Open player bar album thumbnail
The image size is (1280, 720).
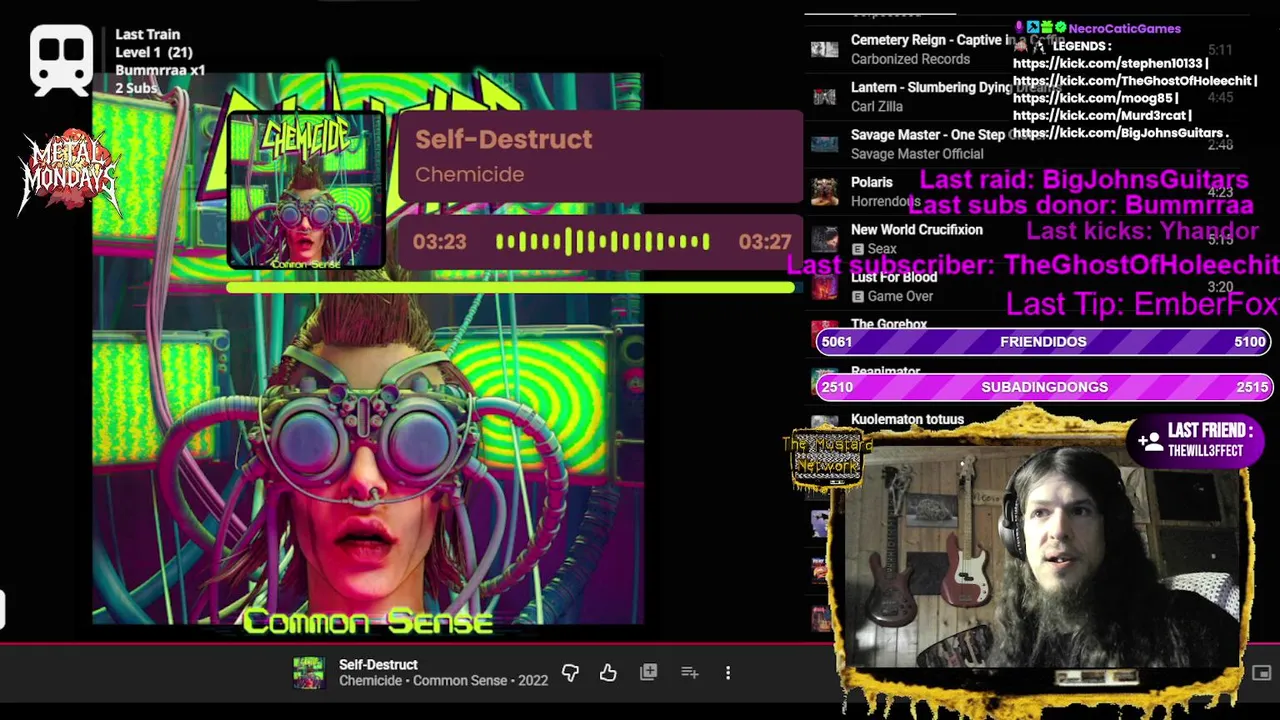(309, 672)
